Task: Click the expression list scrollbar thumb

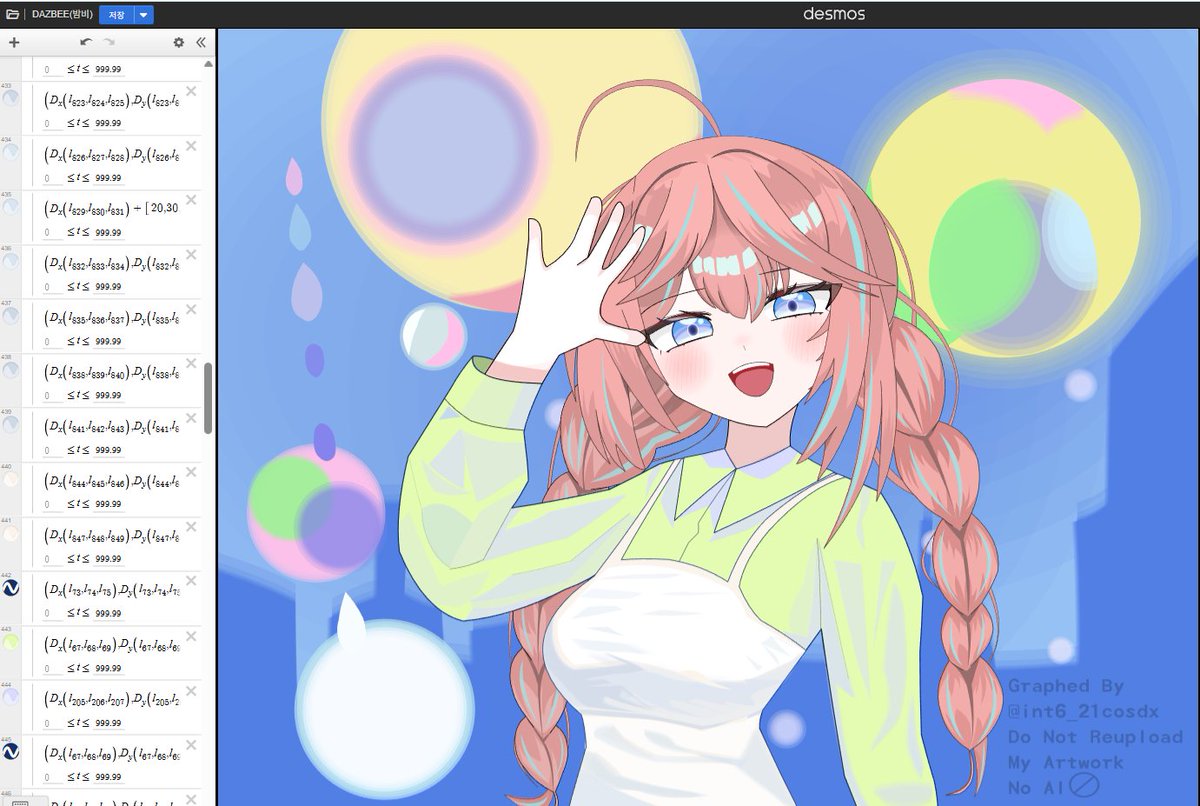Action: click(208, 397)
